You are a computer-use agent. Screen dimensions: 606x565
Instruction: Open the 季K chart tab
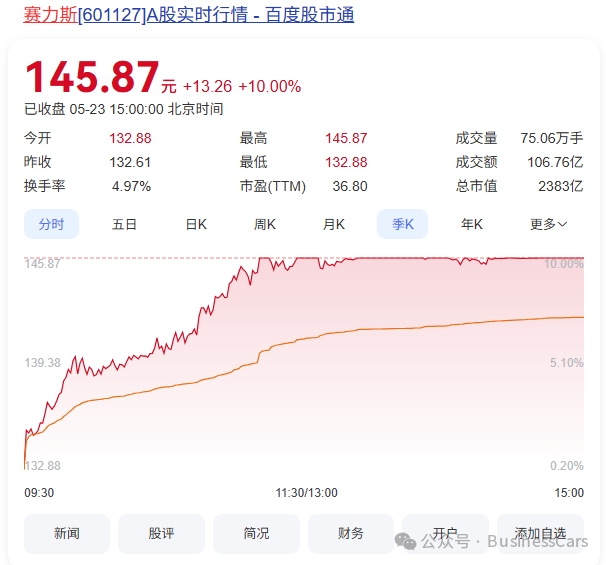coord(402,224)
